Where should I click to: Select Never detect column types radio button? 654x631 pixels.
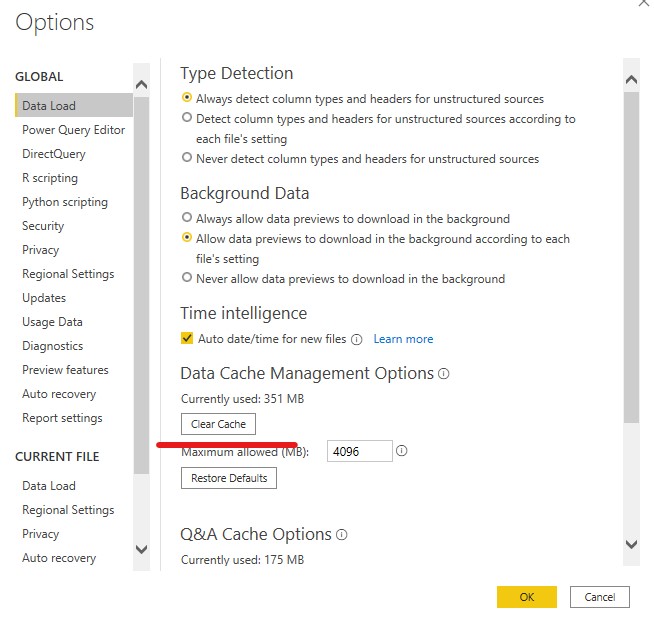[187, 158]
